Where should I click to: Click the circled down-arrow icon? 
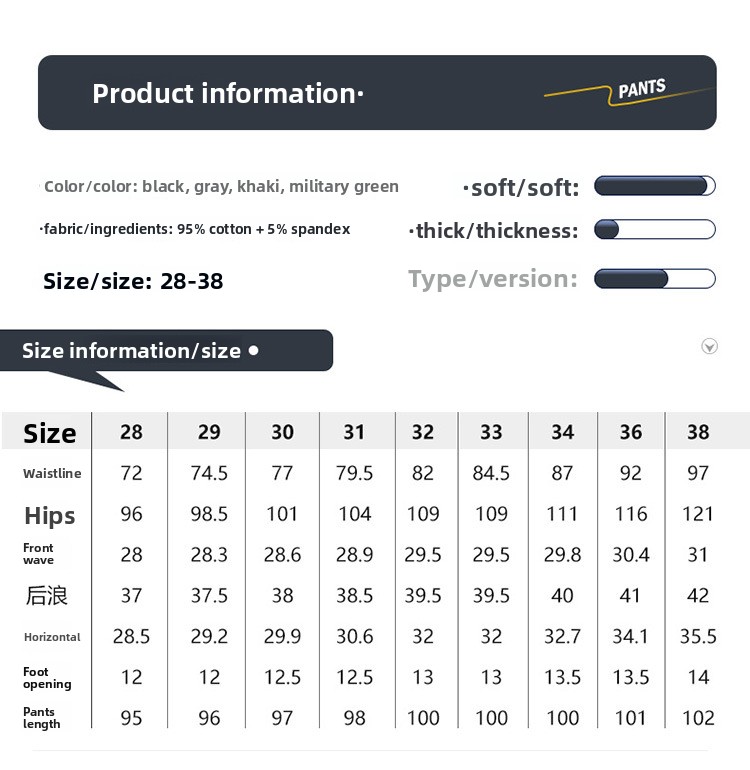709,346
